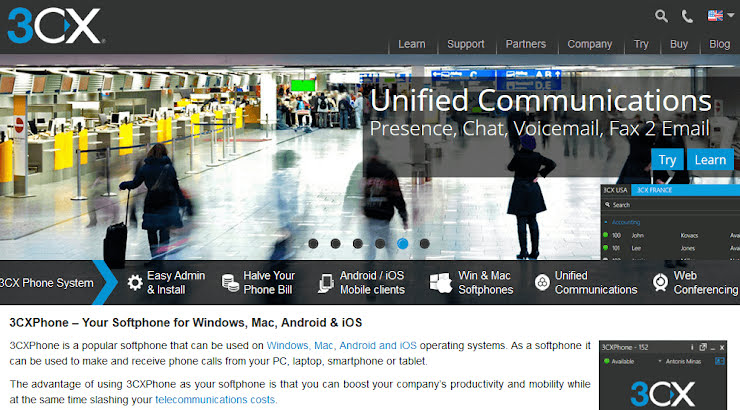The width and height of the screenshot is (740, 410).
Task: Click 3CXPhone window pop-out icon
Action: pyautogui.click(x=703, y=347)
